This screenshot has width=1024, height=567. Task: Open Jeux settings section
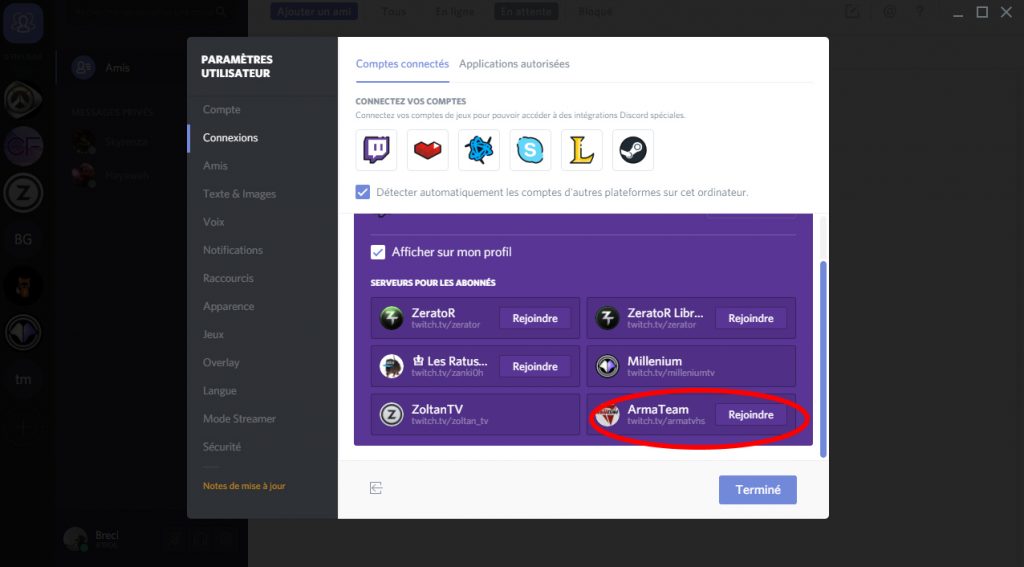coord(213,334)
